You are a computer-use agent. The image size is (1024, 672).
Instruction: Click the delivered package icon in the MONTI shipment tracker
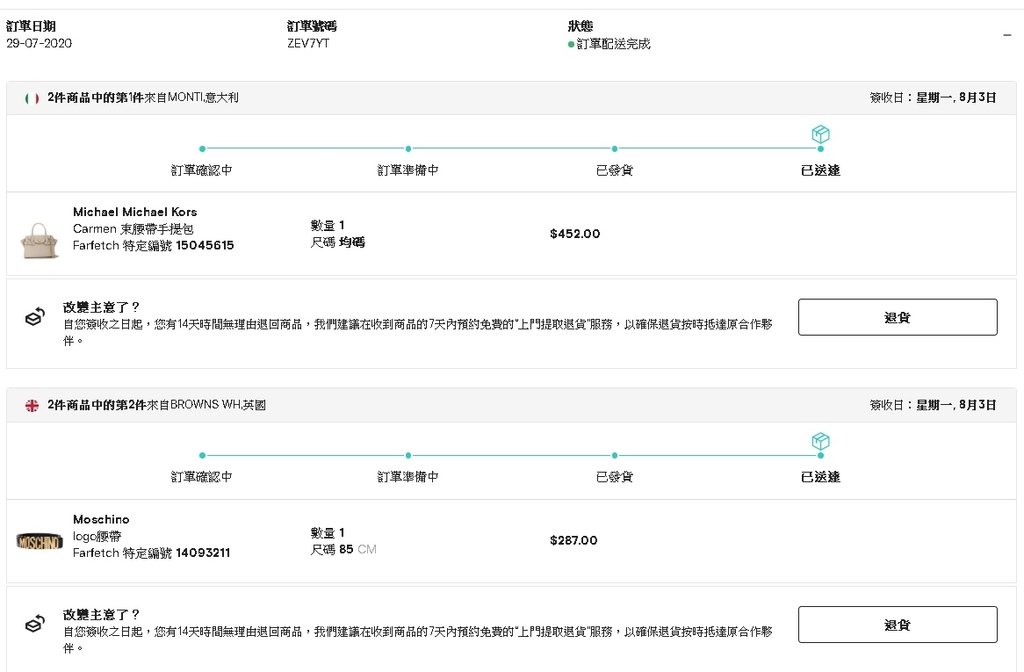820,135
